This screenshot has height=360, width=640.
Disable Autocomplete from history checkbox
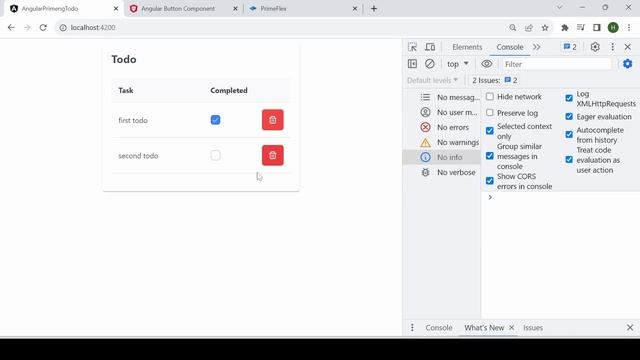569,135
